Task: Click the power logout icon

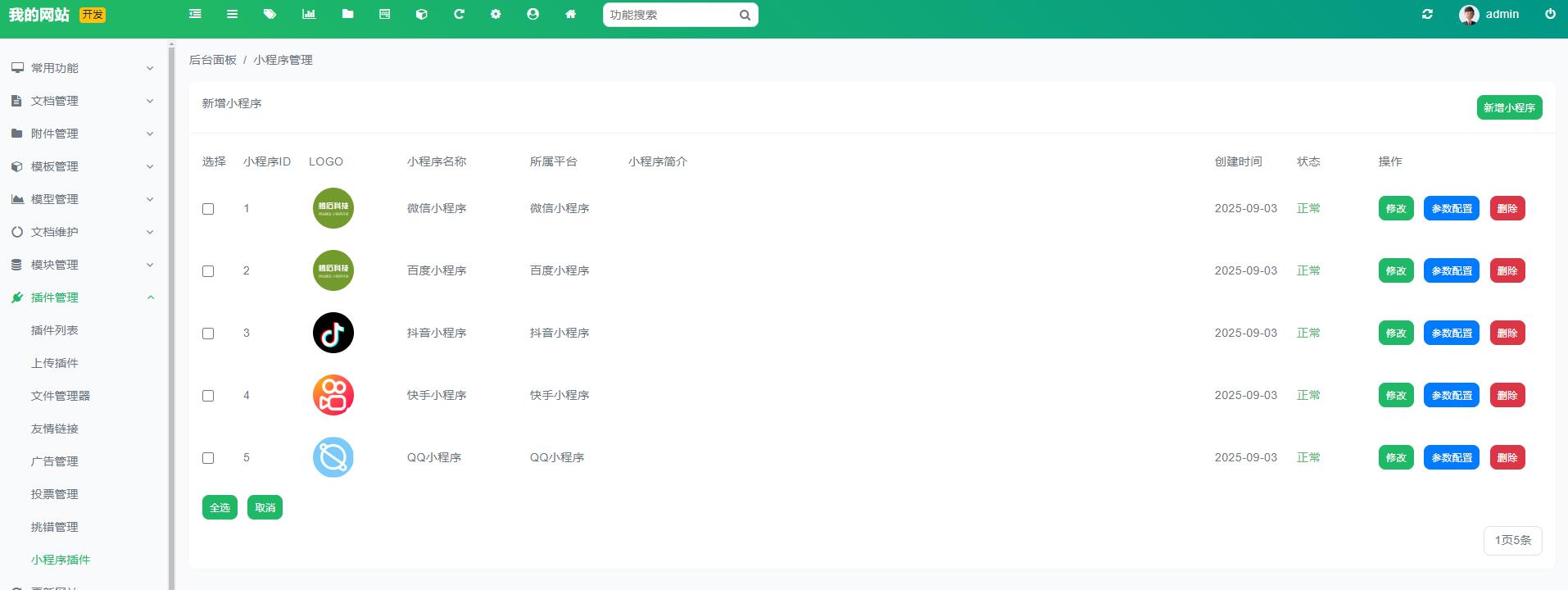Action: point(1550,14)
